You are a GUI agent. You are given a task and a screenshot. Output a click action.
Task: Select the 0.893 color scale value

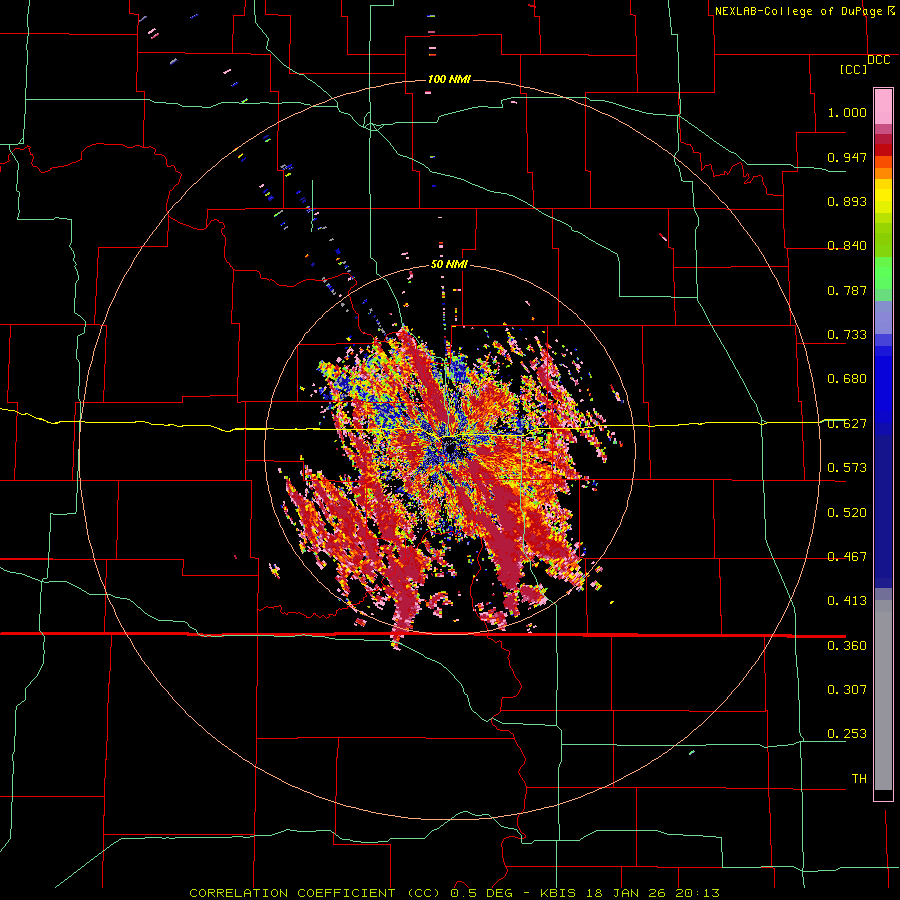point(847,201)
